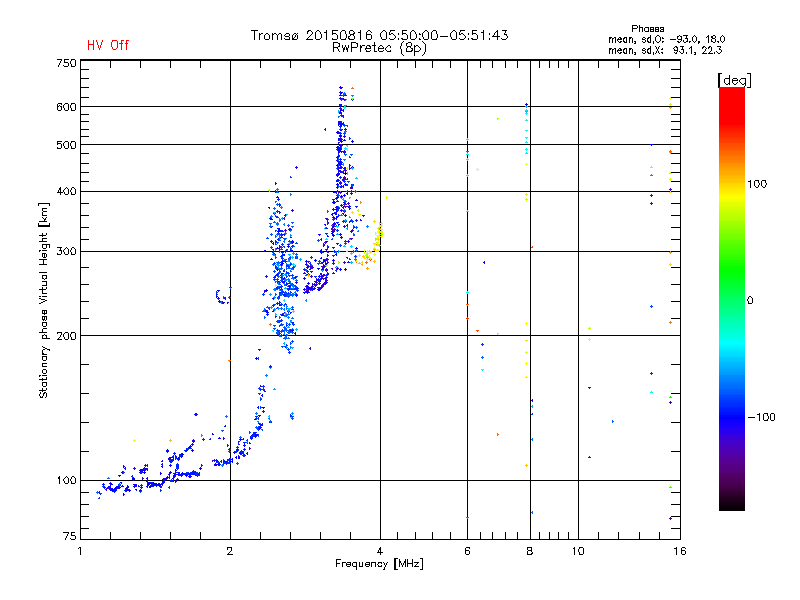Click the colorbar 100 tick label

click(757, 184)
